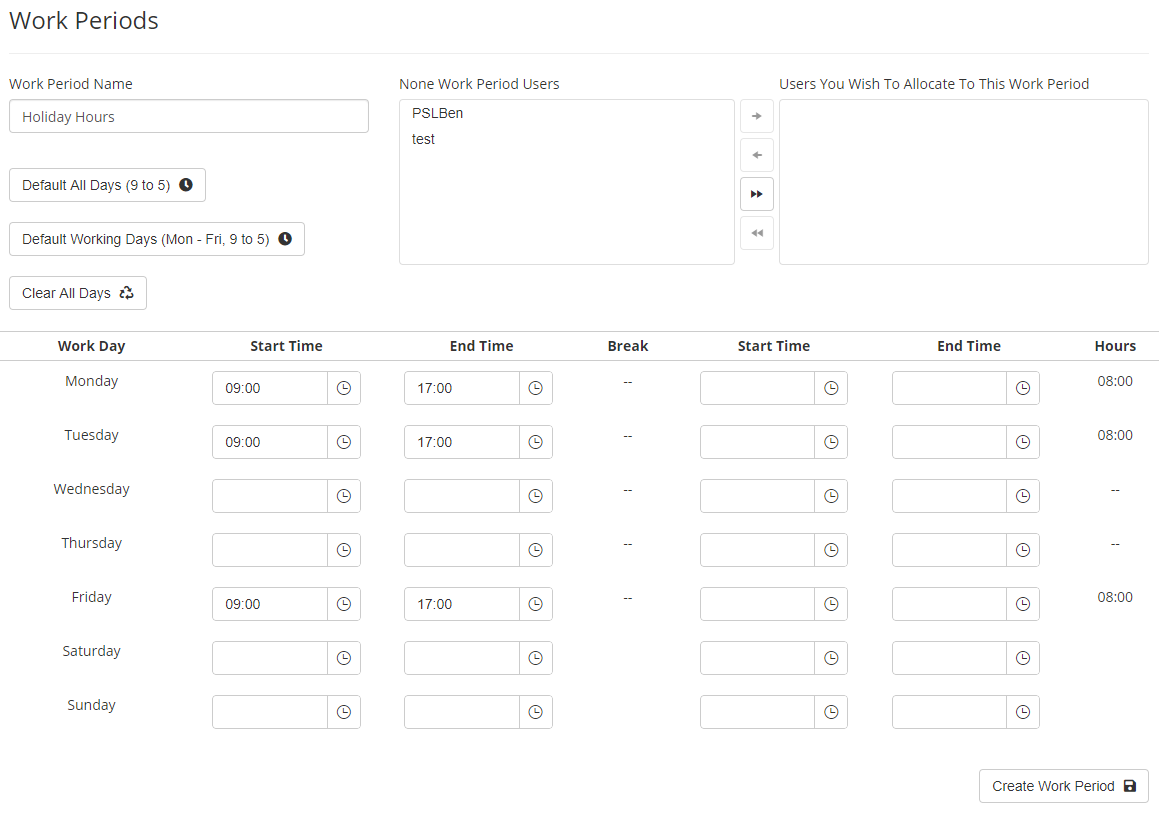Edit Friday end time 17:00 field
The height and width of the screenshot is (814, 1159).
[x=462, y=604]
